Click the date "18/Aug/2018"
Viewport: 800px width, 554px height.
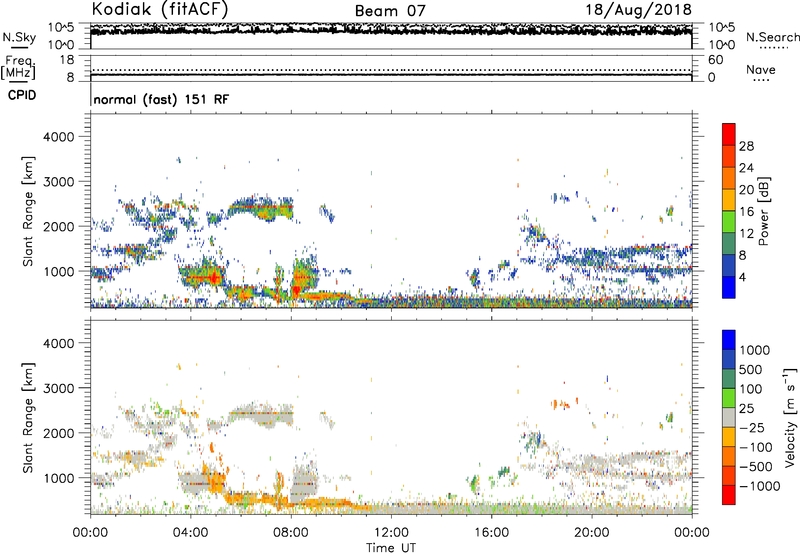638,10
